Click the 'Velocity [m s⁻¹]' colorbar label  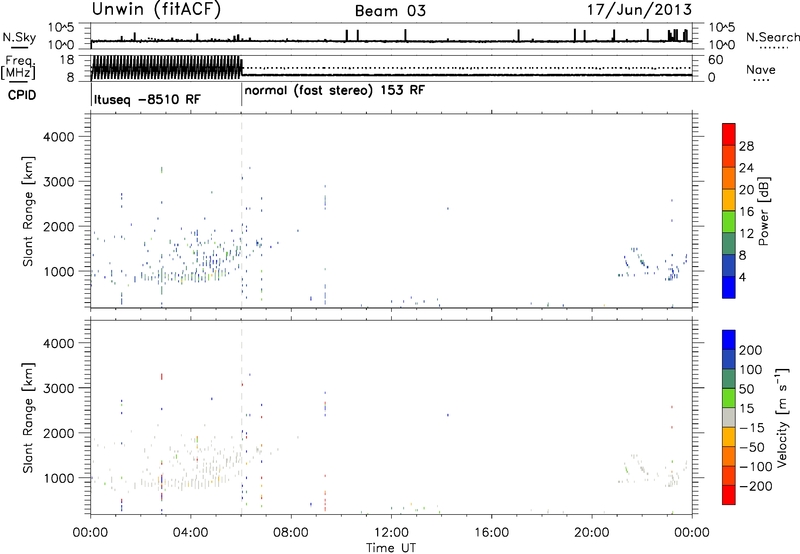pos(782,417)
